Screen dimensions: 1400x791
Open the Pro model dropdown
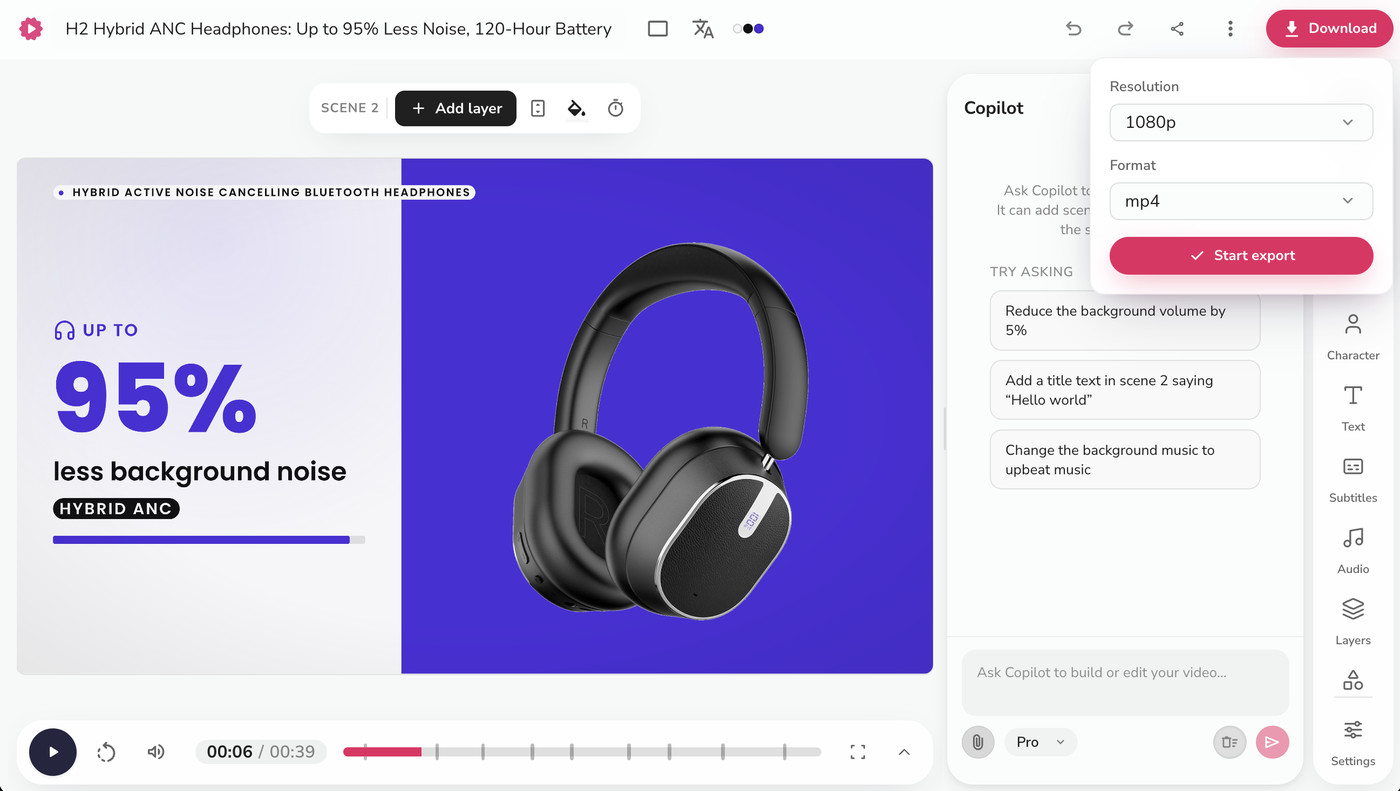tap(1041, 742)
